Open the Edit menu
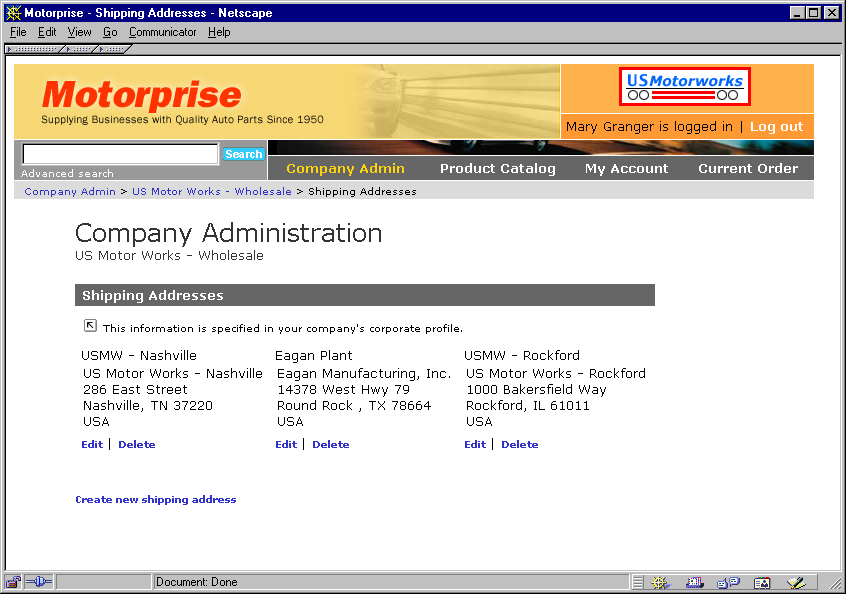846x594 pixels. (x=47, y=32)
